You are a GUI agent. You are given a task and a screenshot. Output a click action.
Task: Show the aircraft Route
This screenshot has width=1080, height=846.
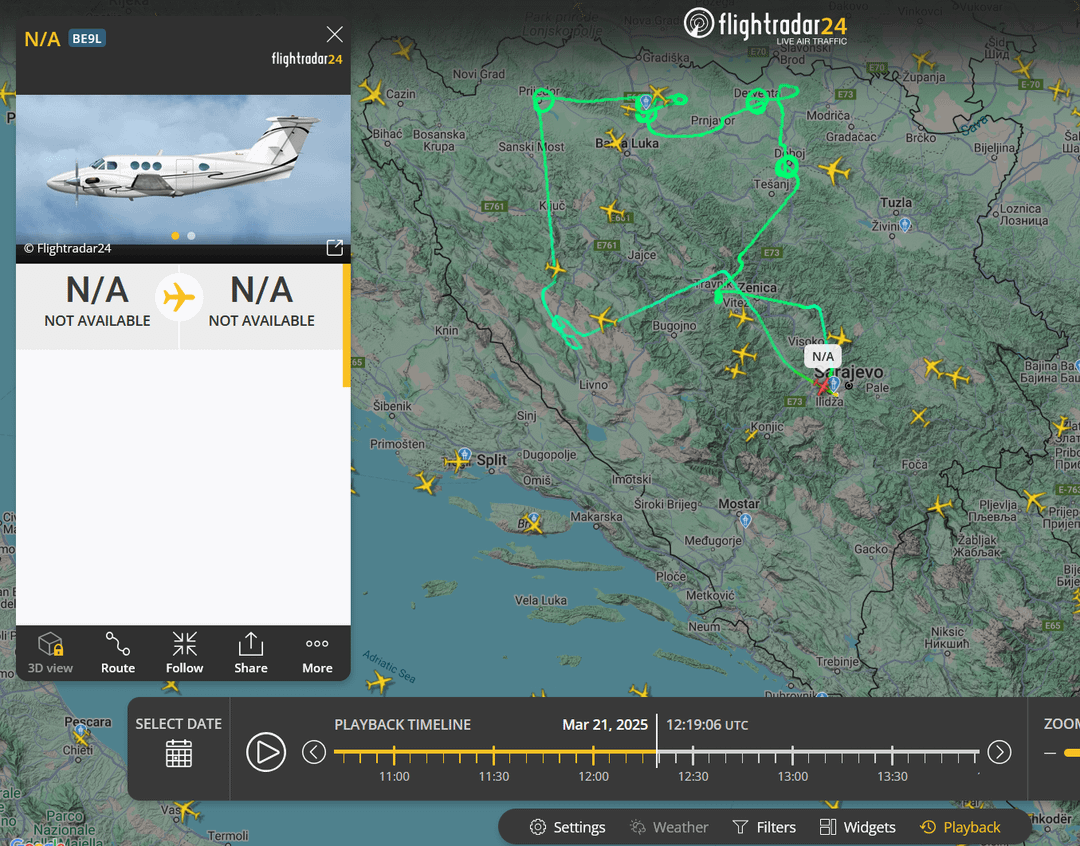click(118, 652)
